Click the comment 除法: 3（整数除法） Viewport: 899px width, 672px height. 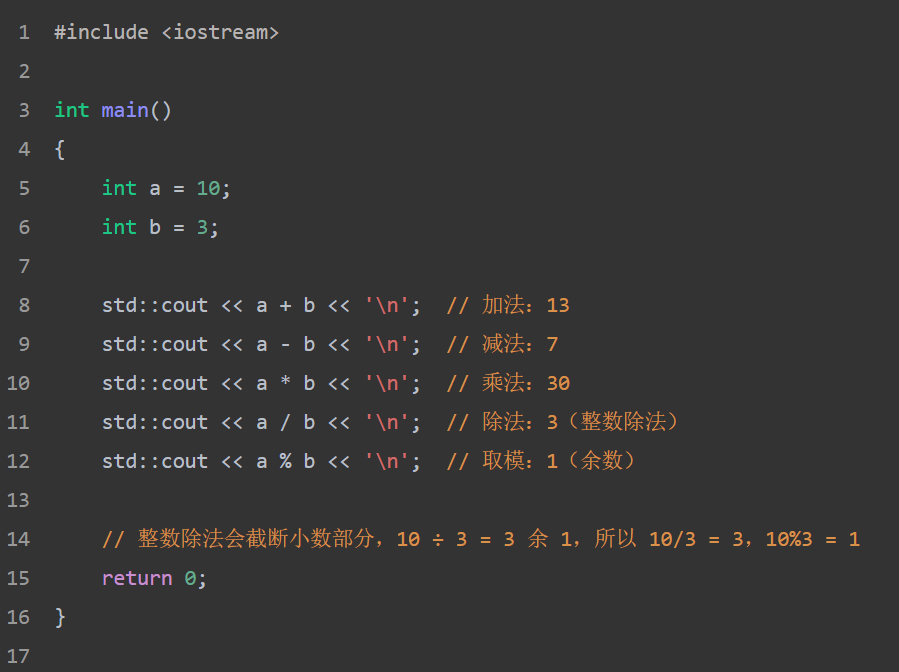pyautogui.click(x=563, y=422)
